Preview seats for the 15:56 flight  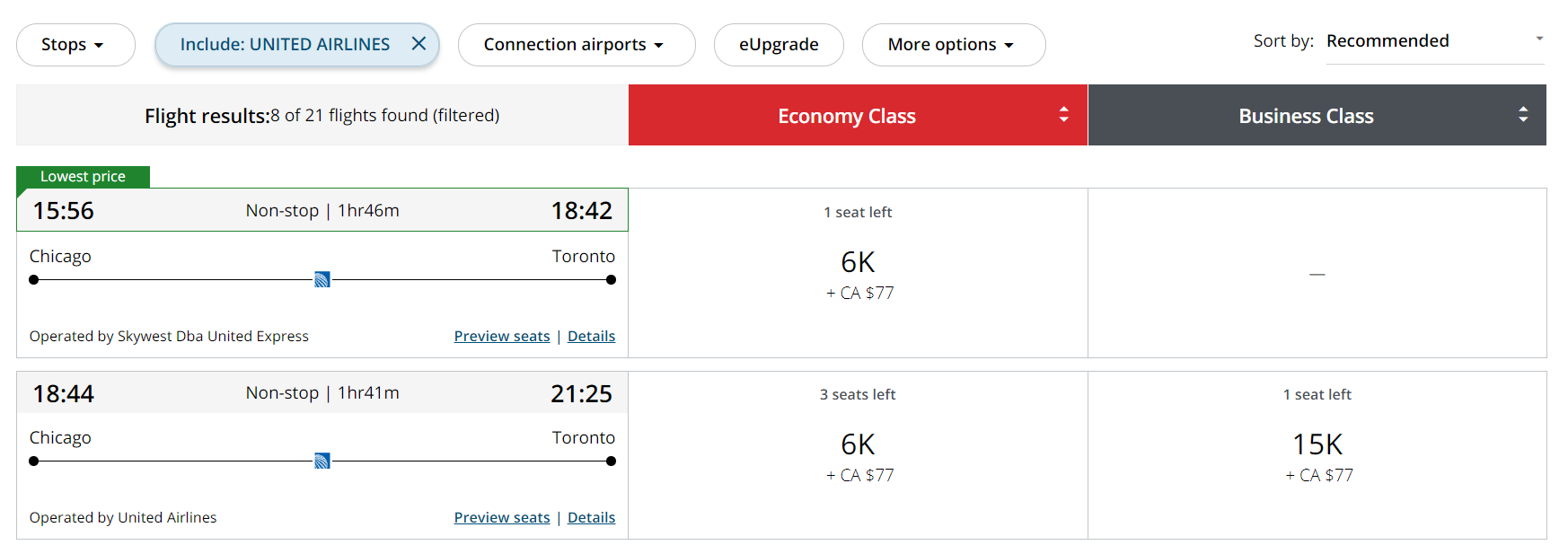501,335
